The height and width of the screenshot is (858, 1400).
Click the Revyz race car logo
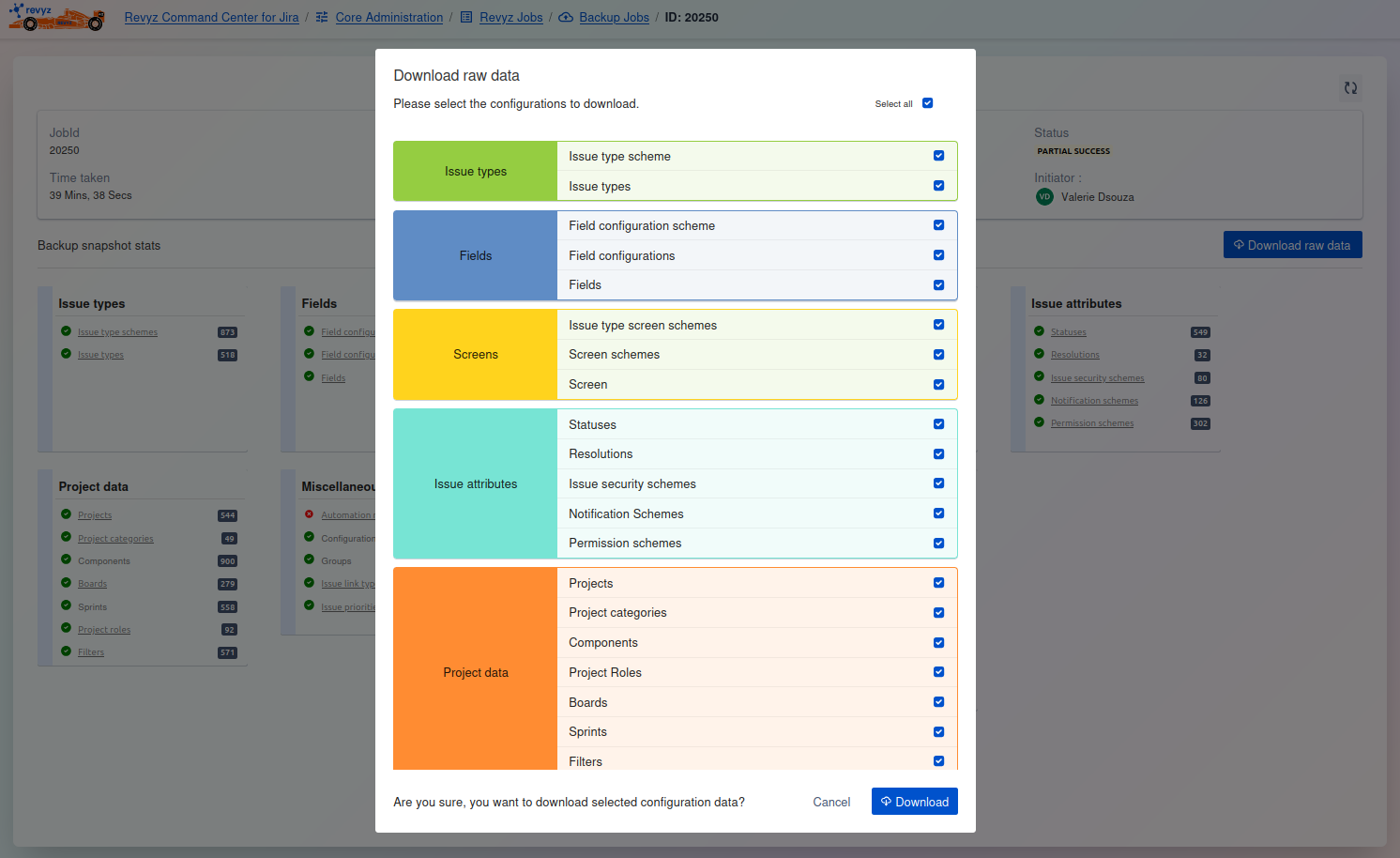[56, 17]
